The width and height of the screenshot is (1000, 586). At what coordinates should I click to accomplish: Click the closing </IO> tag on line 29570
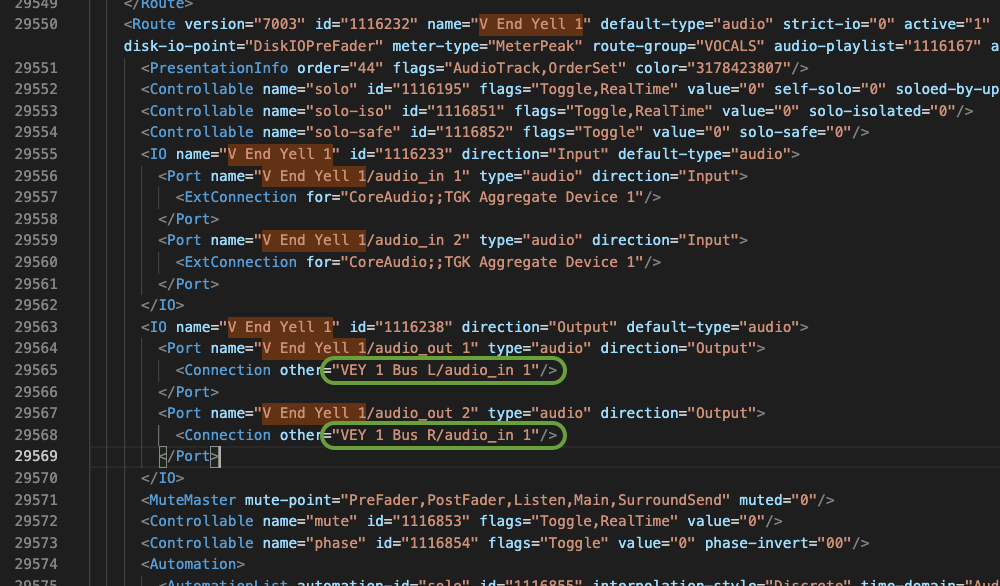tap(163, 478)
